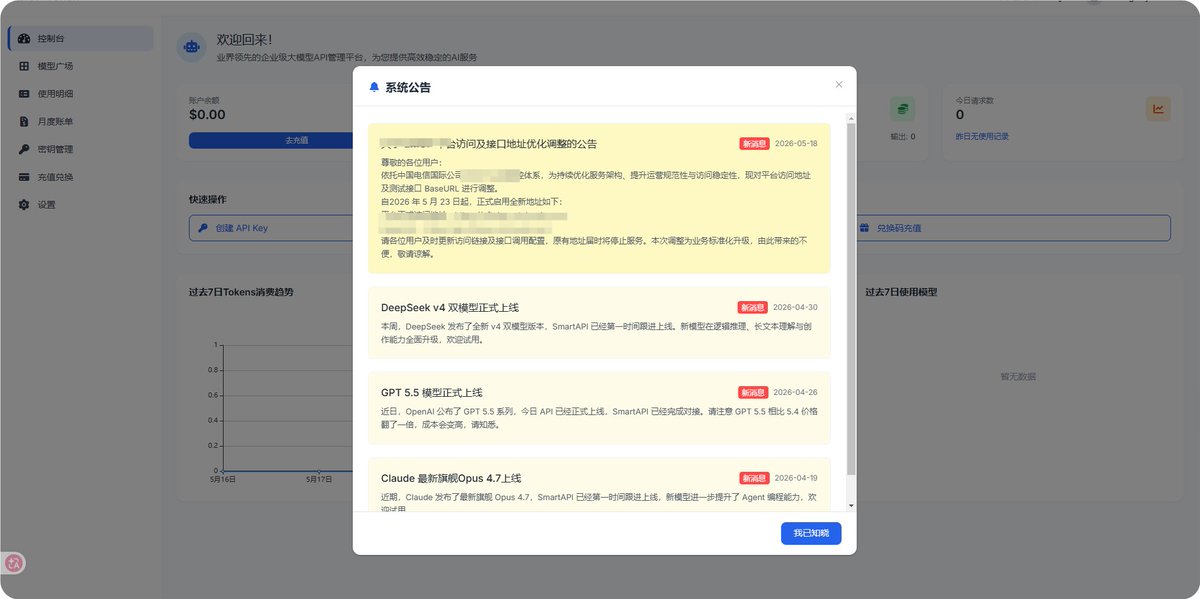1200x599 pixels.
Task: Click 新消息 badge on Claude Opus 4.7 notice
Action: 754,478
